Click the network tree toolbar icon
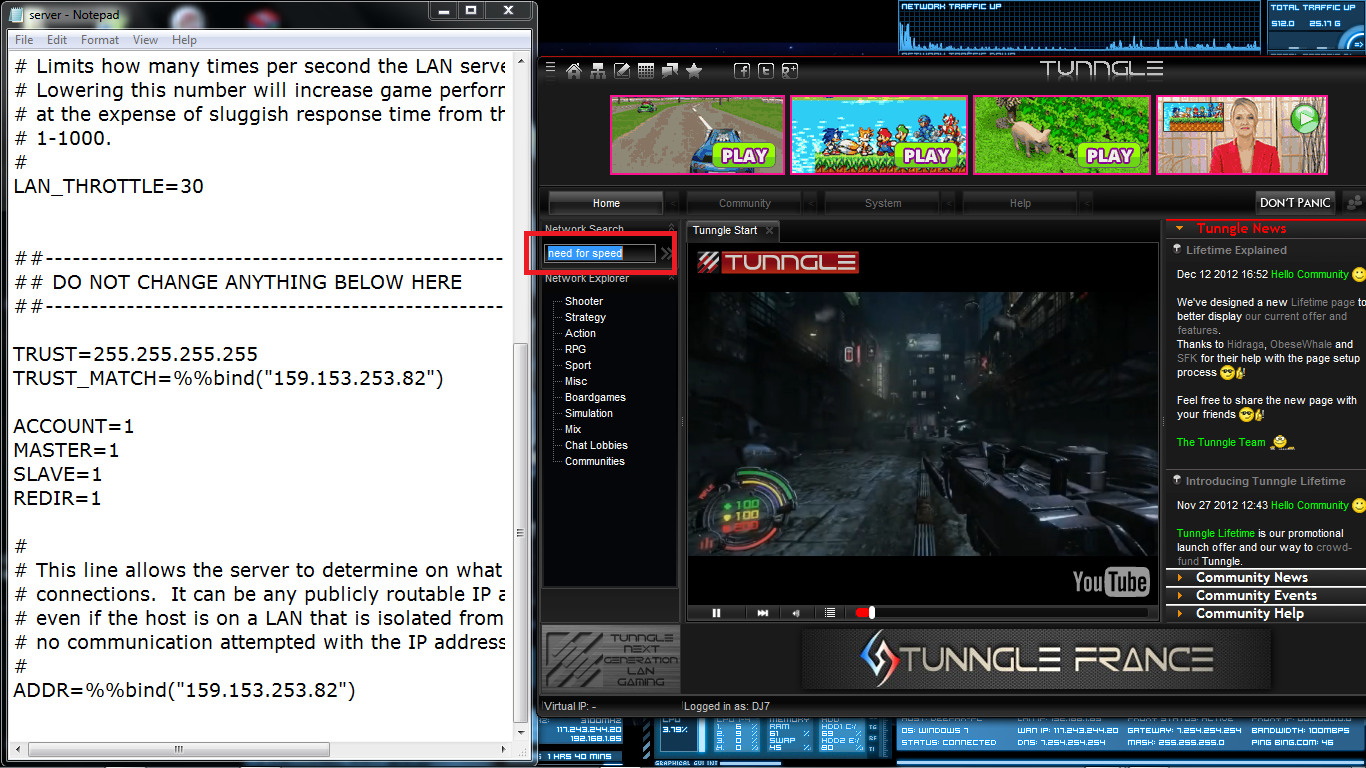1366x768 pixels. click(x=597, y=70)
